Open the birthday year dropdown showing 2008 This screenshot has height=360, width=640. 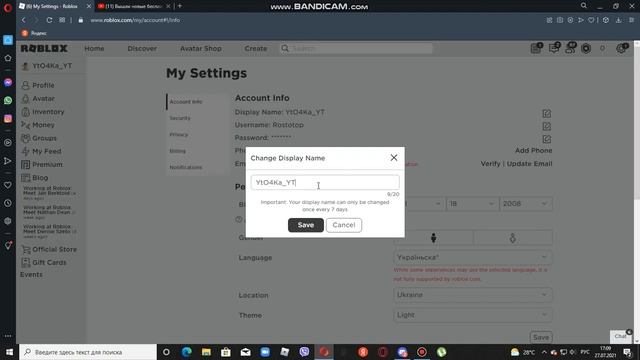[526, 204]
